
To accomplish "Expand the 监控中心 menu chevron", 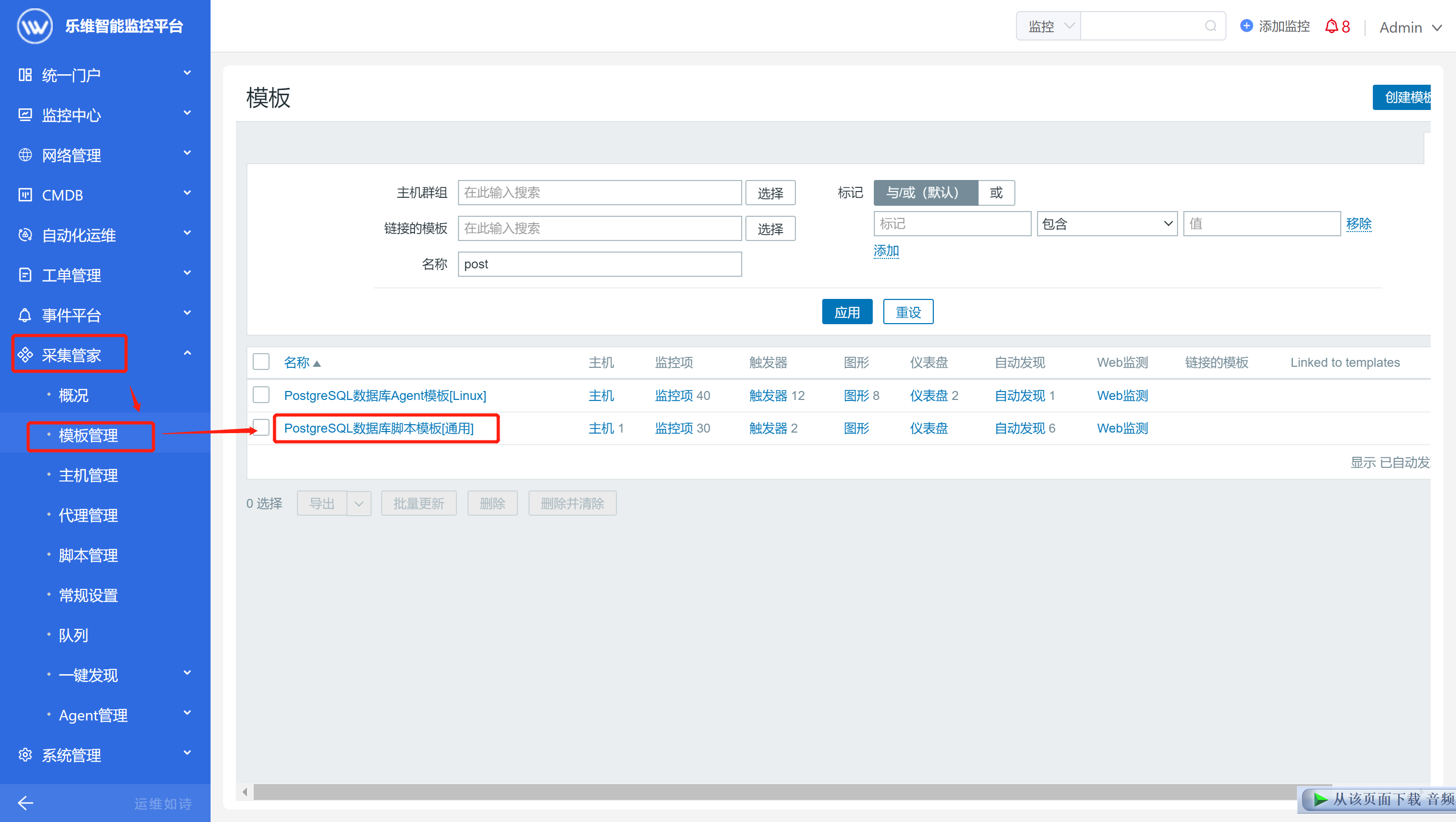I will 187,113.
